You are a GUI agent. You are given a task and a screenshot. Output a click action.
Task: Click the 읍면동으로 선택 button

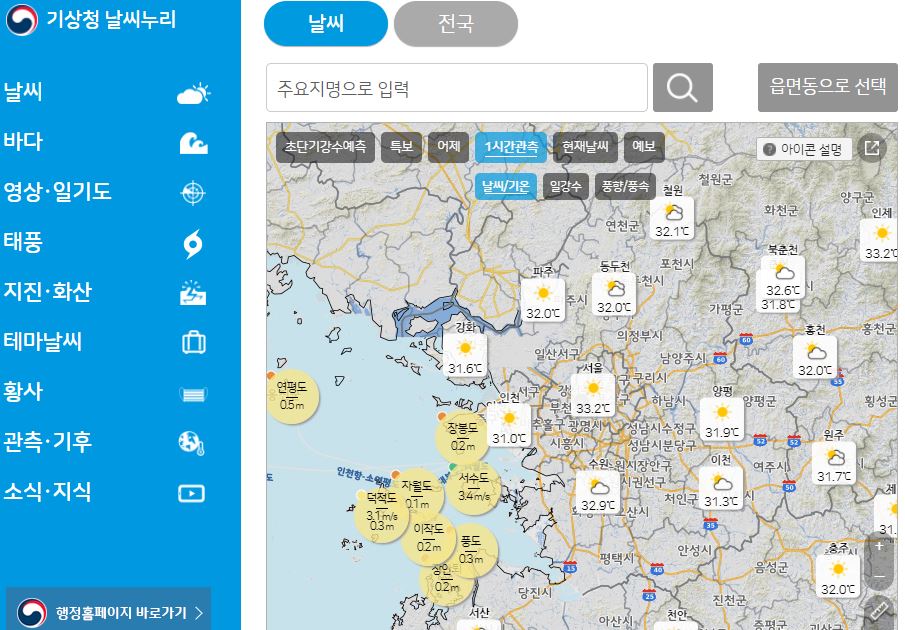pyautogui.click(x=828, y=87)
